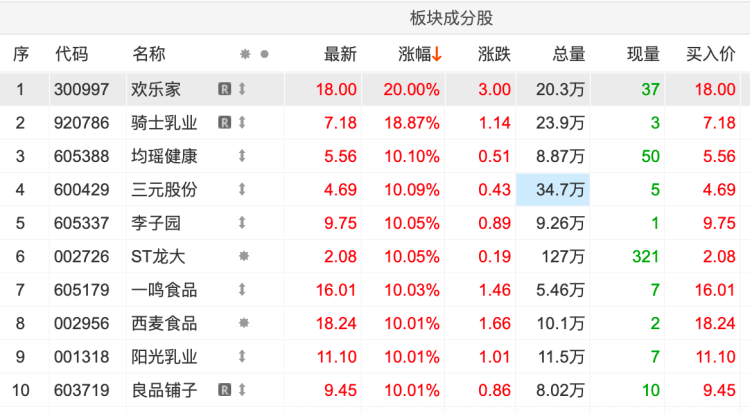Viewport: 750px width, 414px height.
Task: Click stock code 603719
Action: pos(81,391)
